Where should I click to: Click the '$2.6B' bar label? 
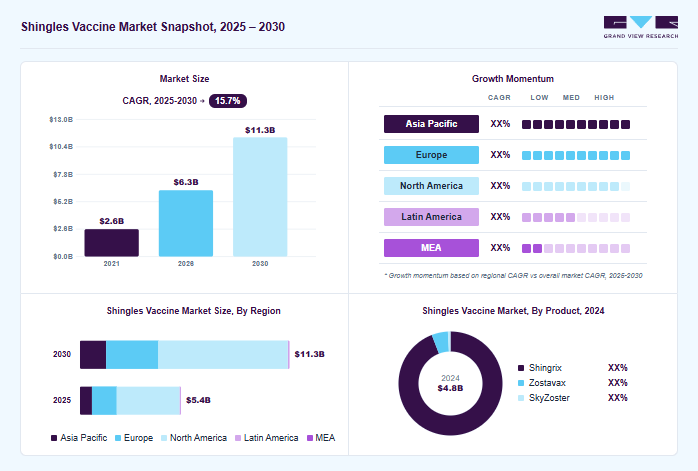(x=112, y=221)
